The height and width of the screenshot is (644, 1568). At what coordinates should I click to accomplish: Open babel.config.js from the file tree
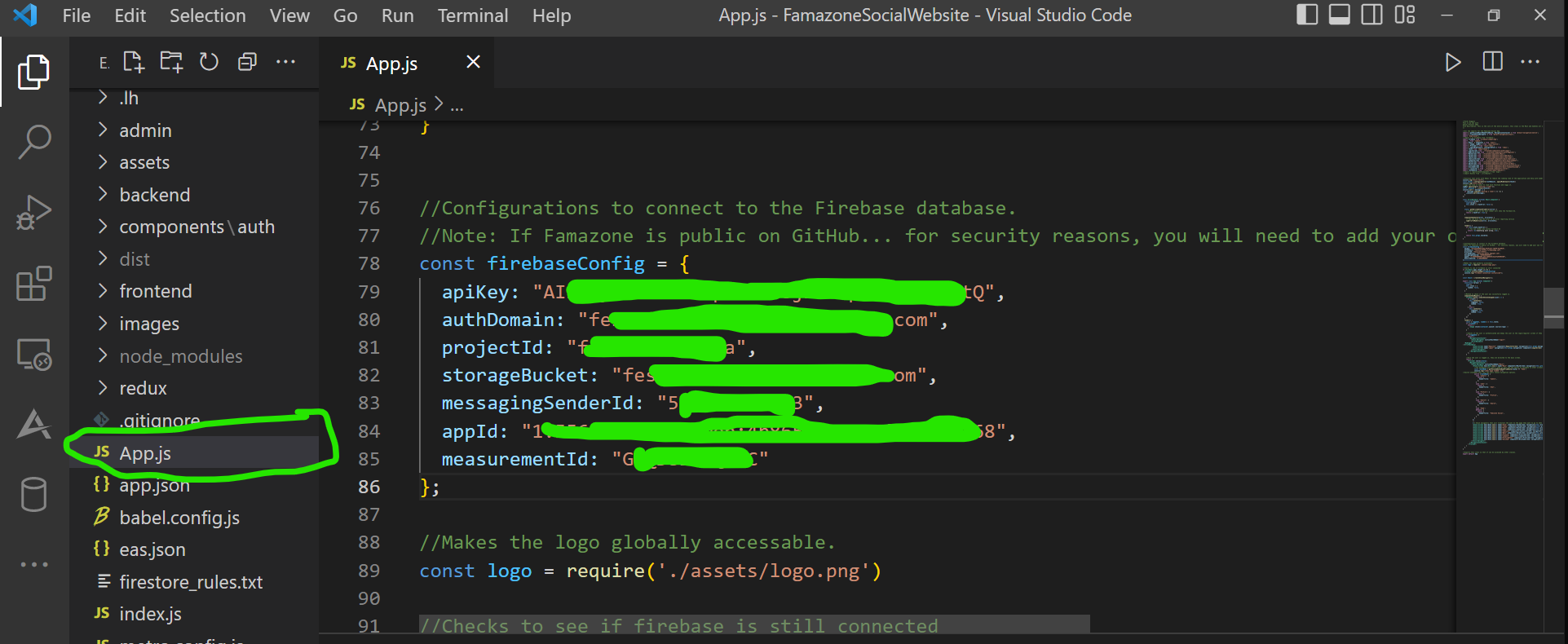(x=194, y=518)
